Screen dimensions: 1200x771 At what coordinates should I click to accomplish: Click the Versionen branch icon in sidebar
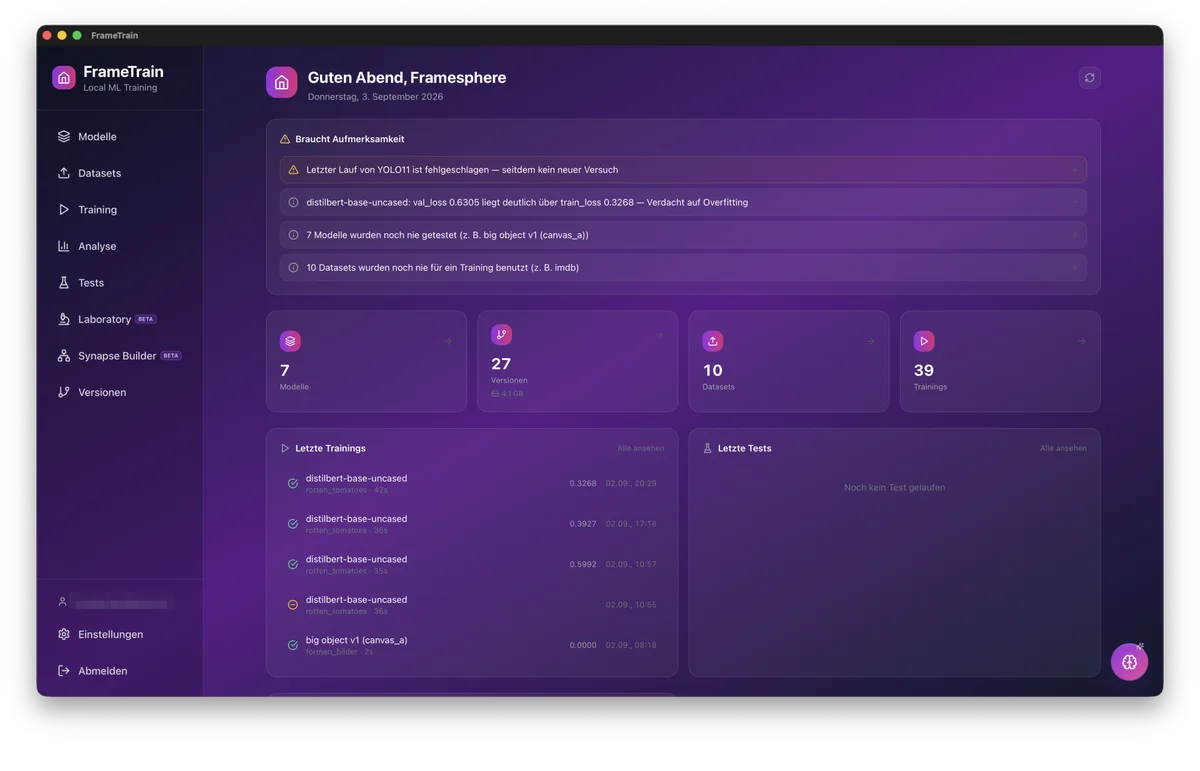(x=64, y=392)
